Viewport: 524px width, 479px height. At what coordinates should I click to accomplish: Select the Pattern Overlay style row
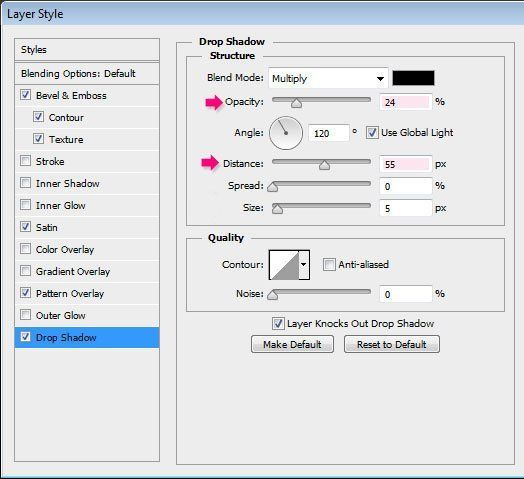click(x=87, y=293)
